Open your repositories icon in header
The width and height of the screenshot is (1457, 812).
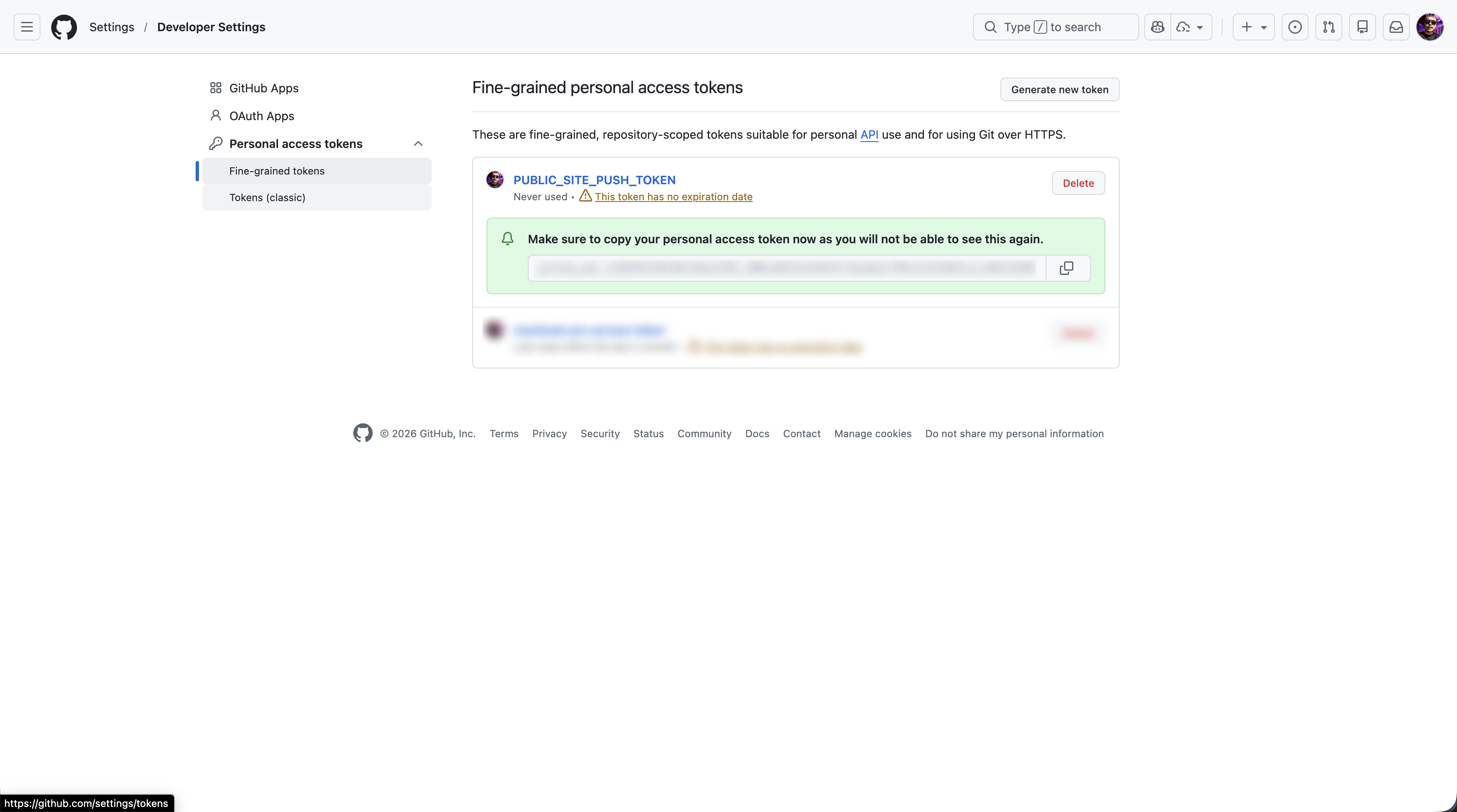click(1363, 27)
